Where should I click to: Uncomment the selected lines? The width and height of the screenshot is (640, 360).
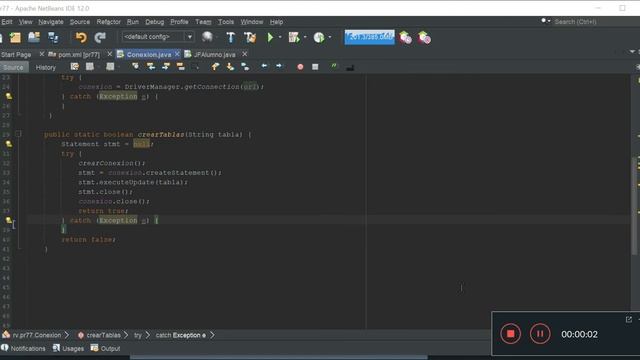pyautogui.click(x=350, y=67)
